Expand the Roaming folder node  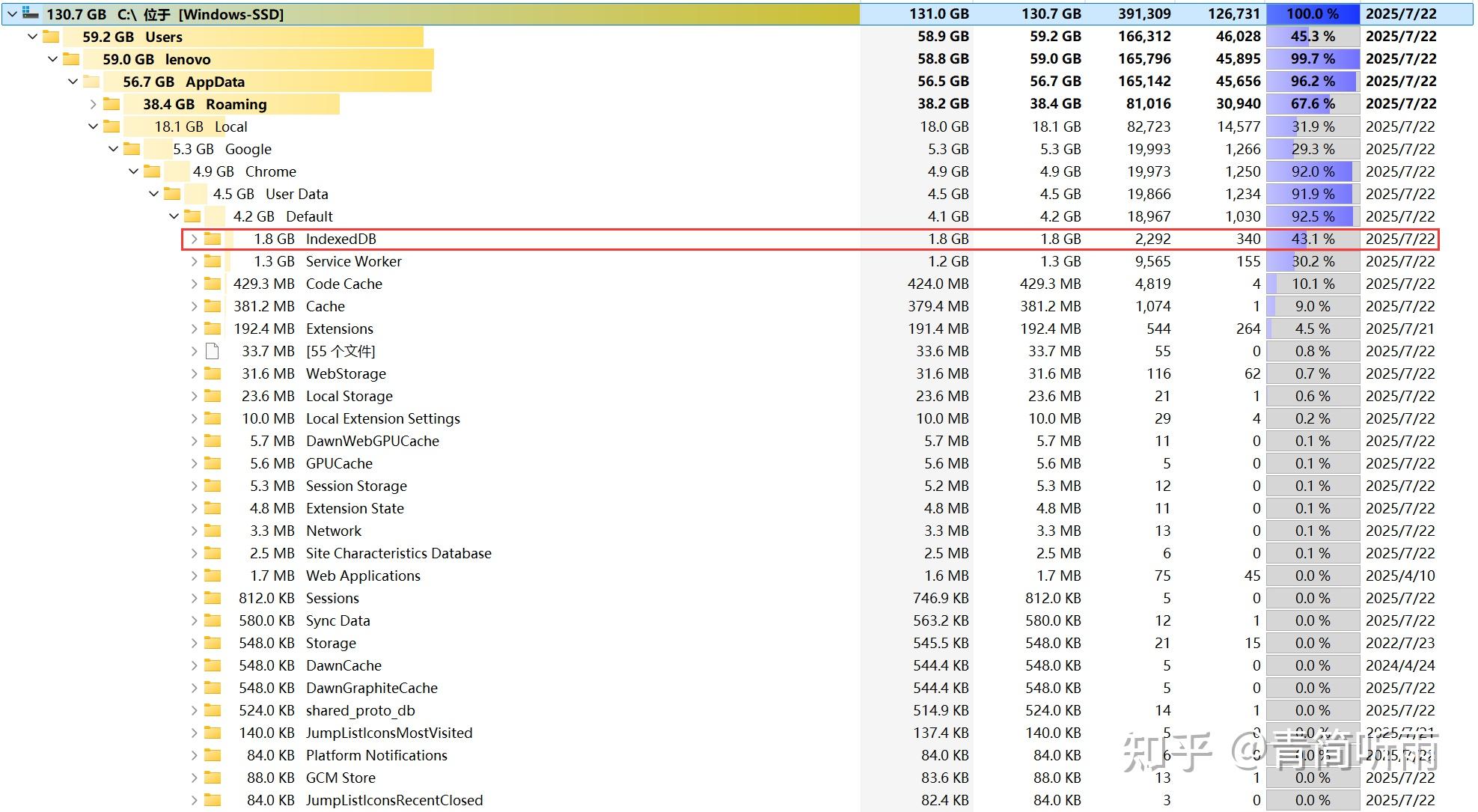[93, 104]
